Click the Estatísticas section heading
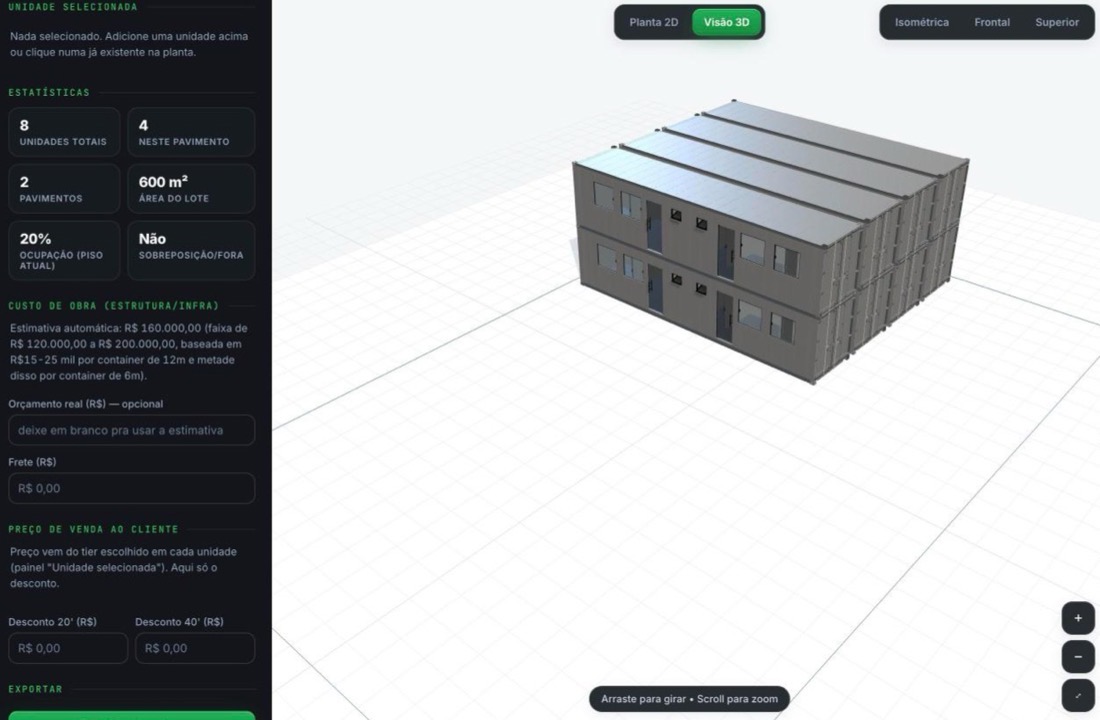The image size is (1100, 720). [49, 93]
